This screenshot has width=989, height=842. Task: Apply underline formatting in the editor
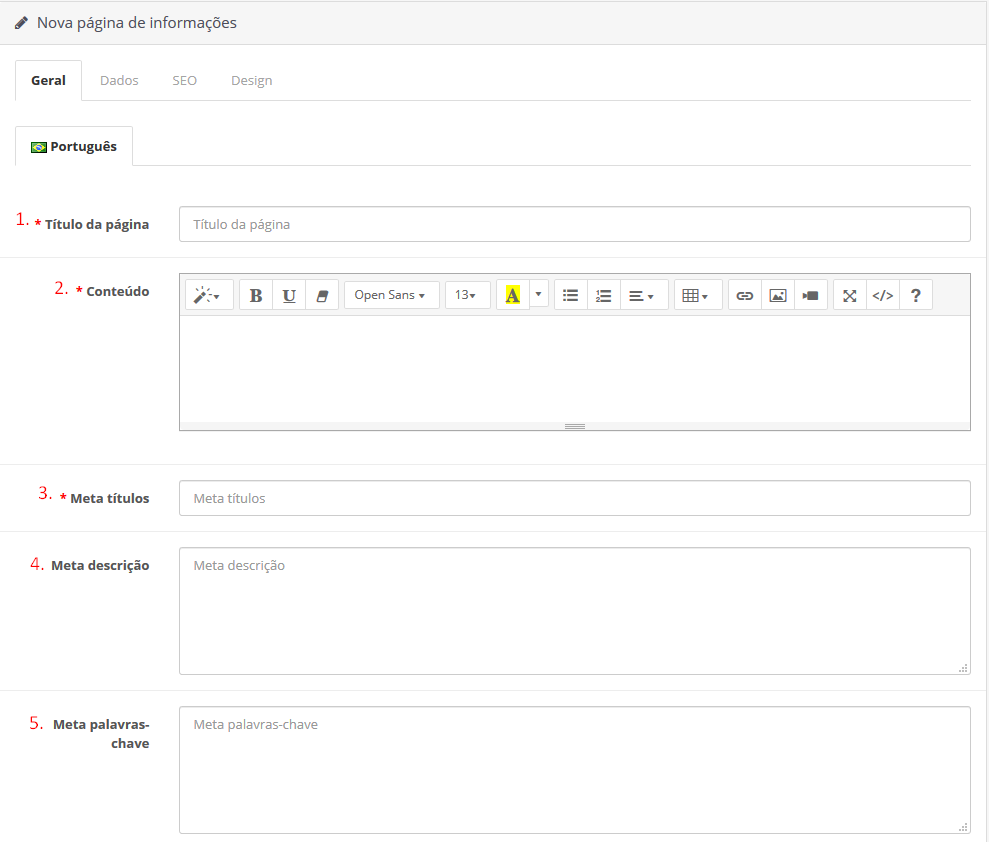[x=289, y=296]
